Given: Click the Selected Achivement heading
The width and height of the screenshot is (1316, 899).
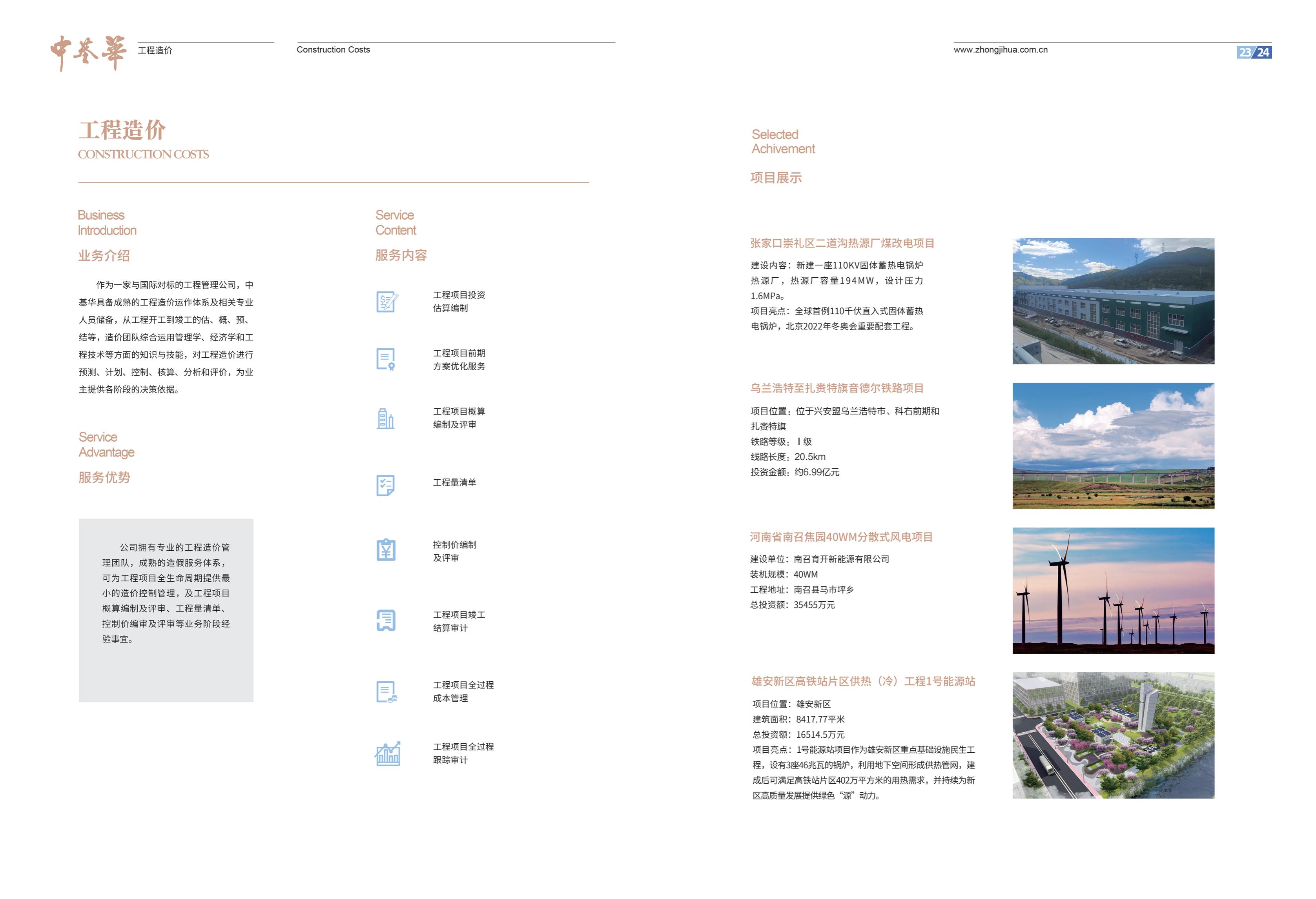Looking at the screenshot, I should 783,142.
